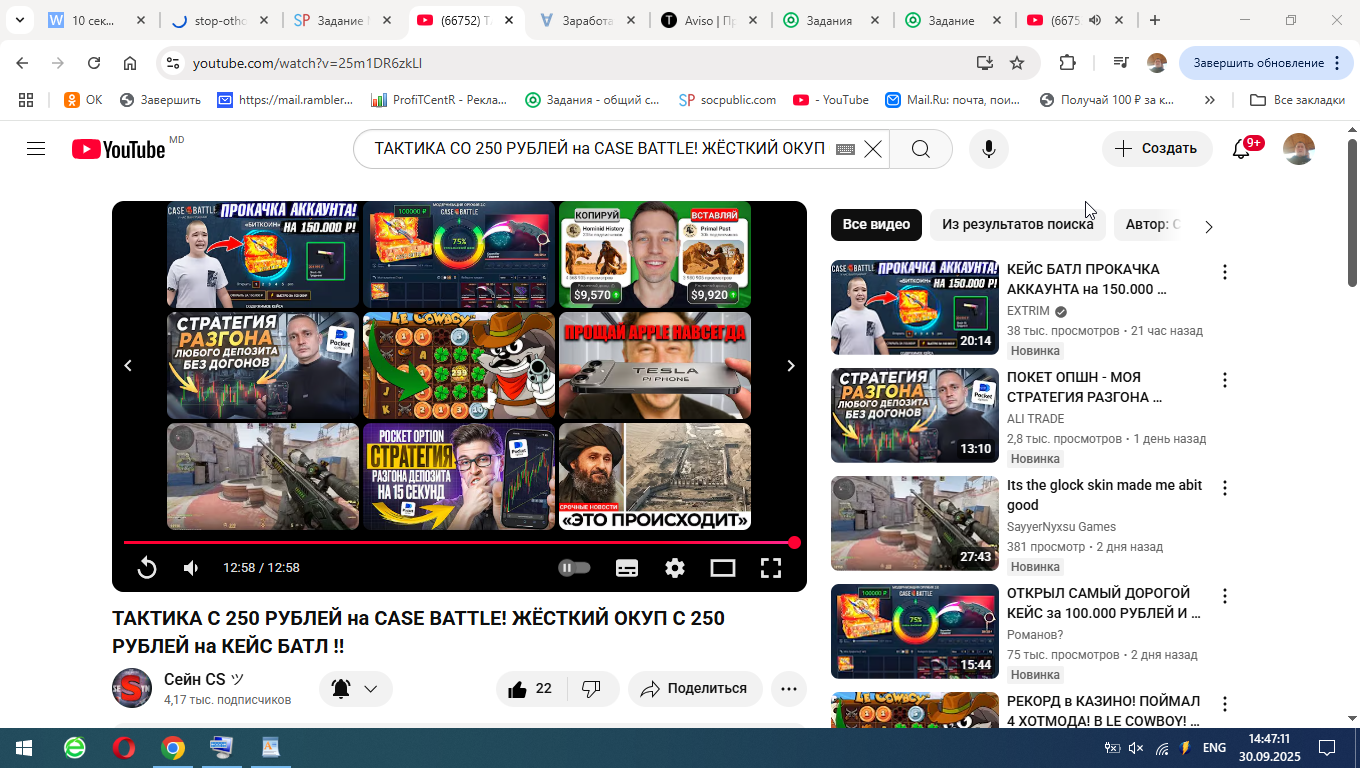Switch to the stop-oth tab
Screen dimensions: 1360x768
(x=219, y=20)
